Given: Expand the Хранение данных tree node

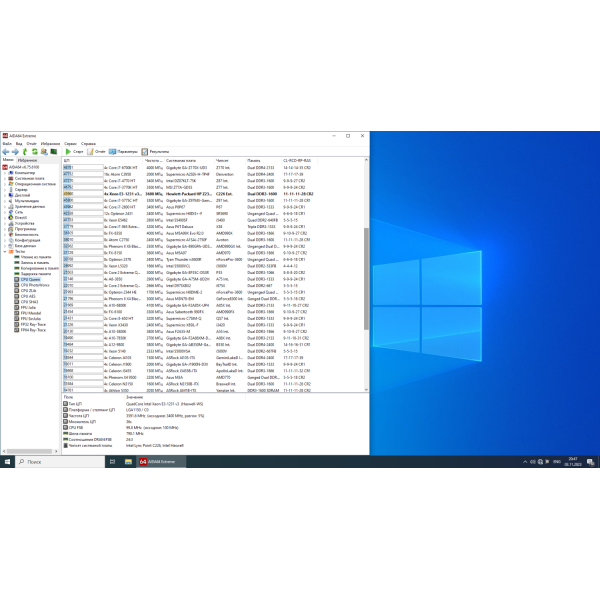Looking at the screenshot, I should tap(5, 206).
